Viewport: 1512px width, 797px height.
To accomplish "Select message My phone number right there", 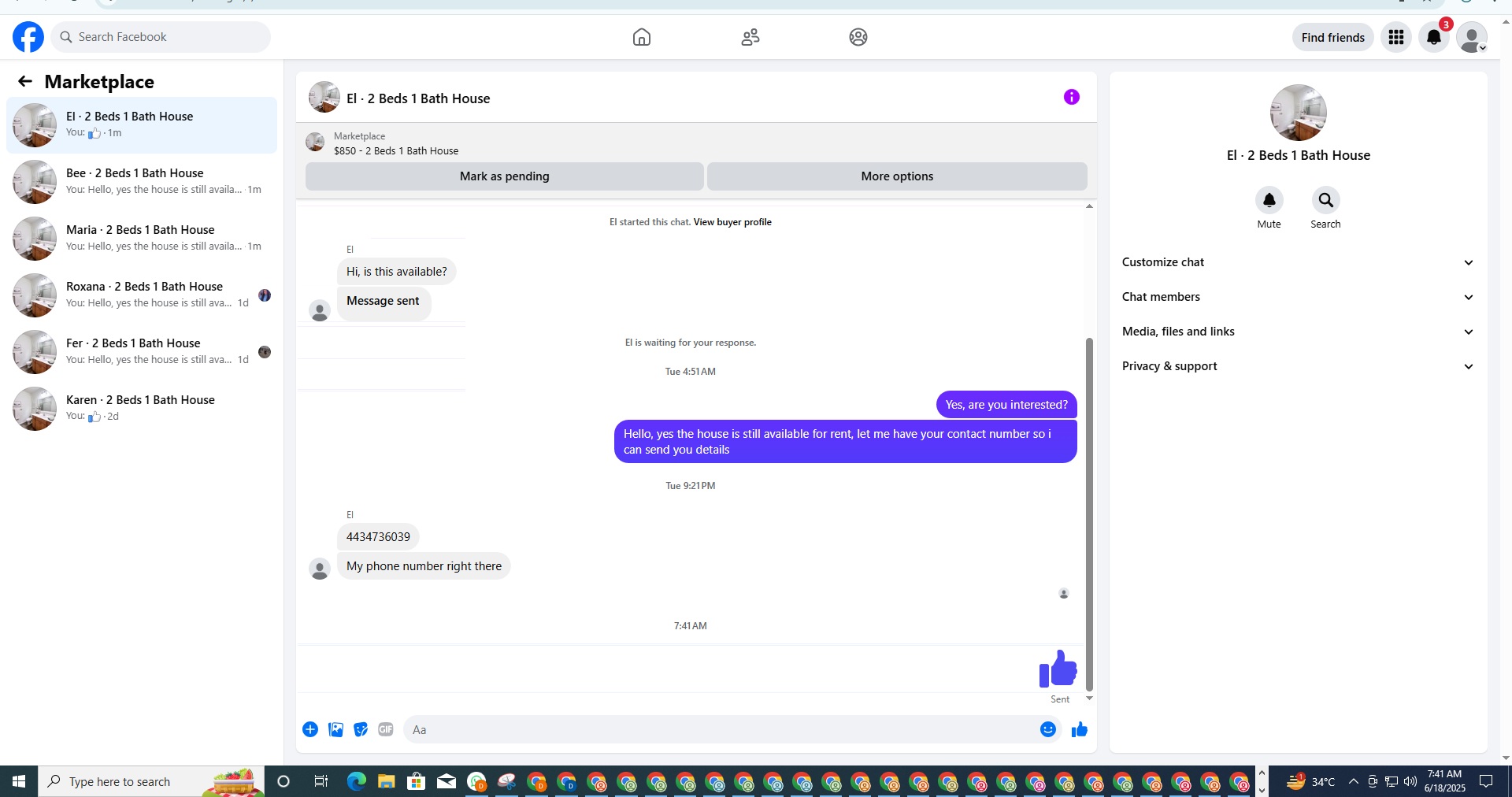I will 424,566.
